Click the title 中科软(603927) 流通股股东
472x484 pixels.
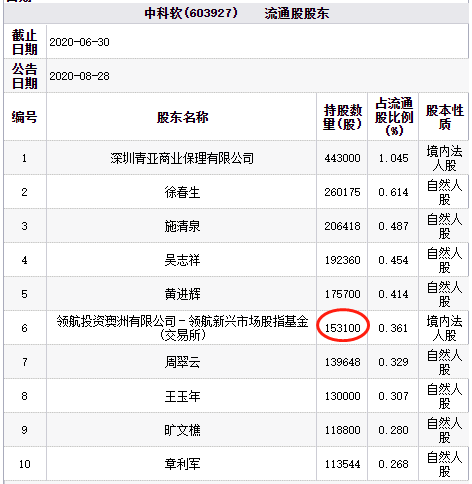pyautogui.click(x=237, y=13)
